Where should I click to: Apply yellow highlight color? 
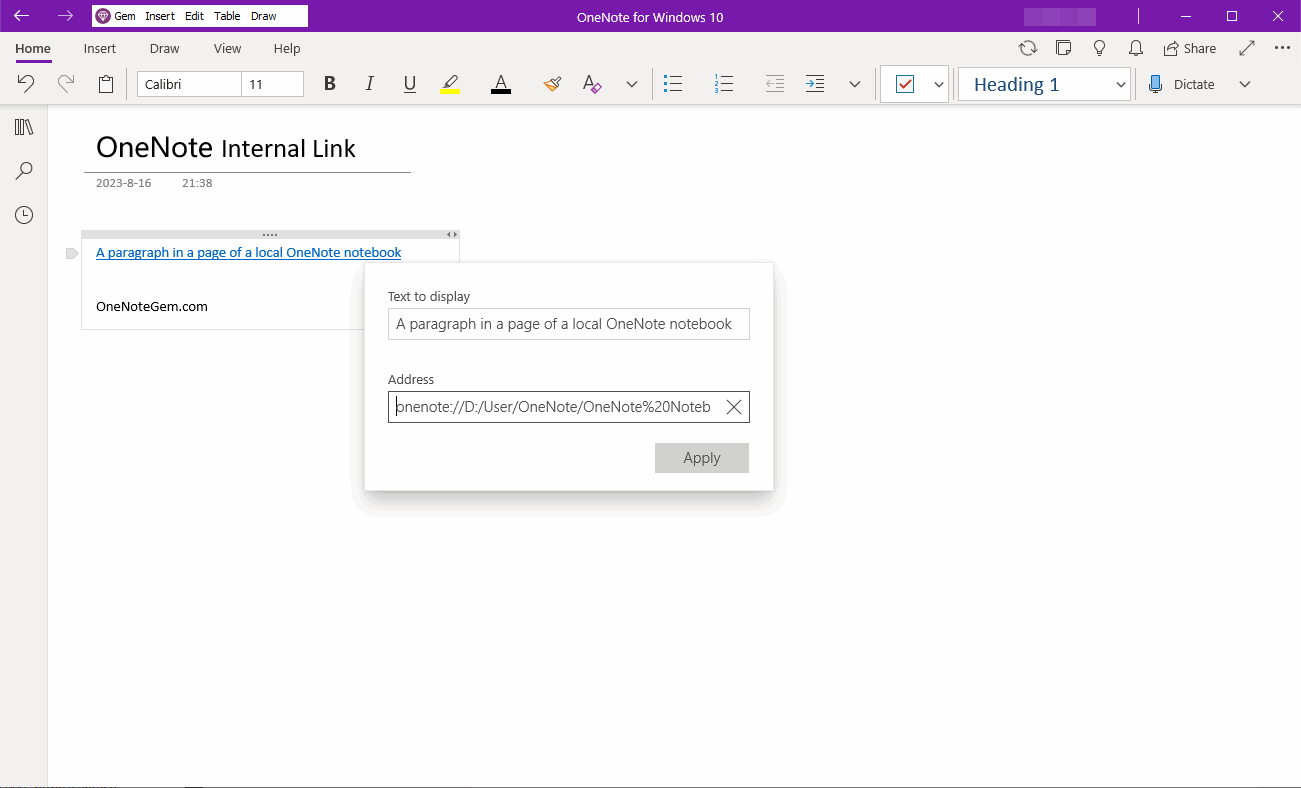(x=450, y=84)
